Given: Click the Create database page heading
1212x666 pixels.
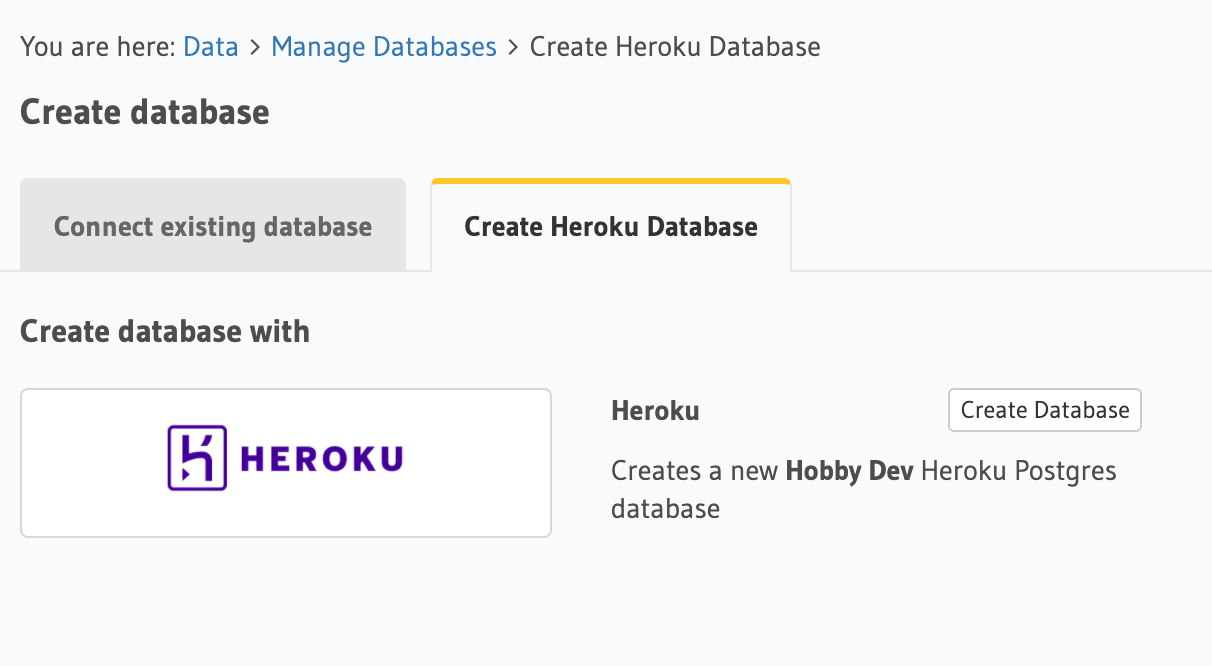Looking at the screenshot, I should point(145,112).
